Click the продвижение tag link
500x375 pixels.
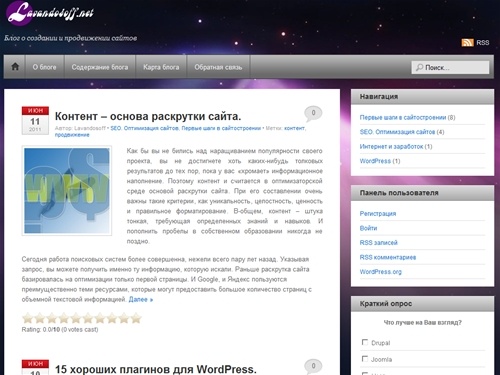[72, 135]
